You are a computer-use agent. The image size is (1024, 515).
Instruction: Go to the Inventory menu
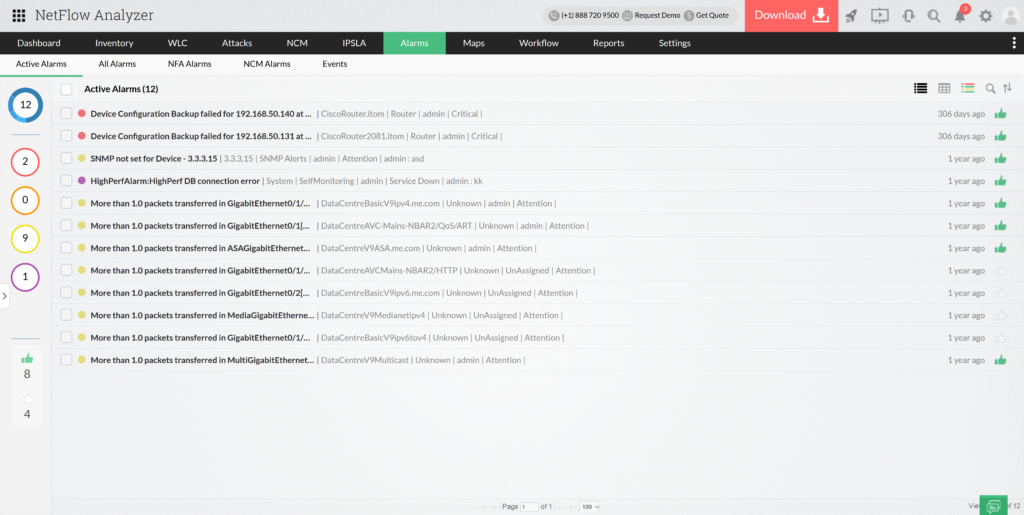click(114, 43)
